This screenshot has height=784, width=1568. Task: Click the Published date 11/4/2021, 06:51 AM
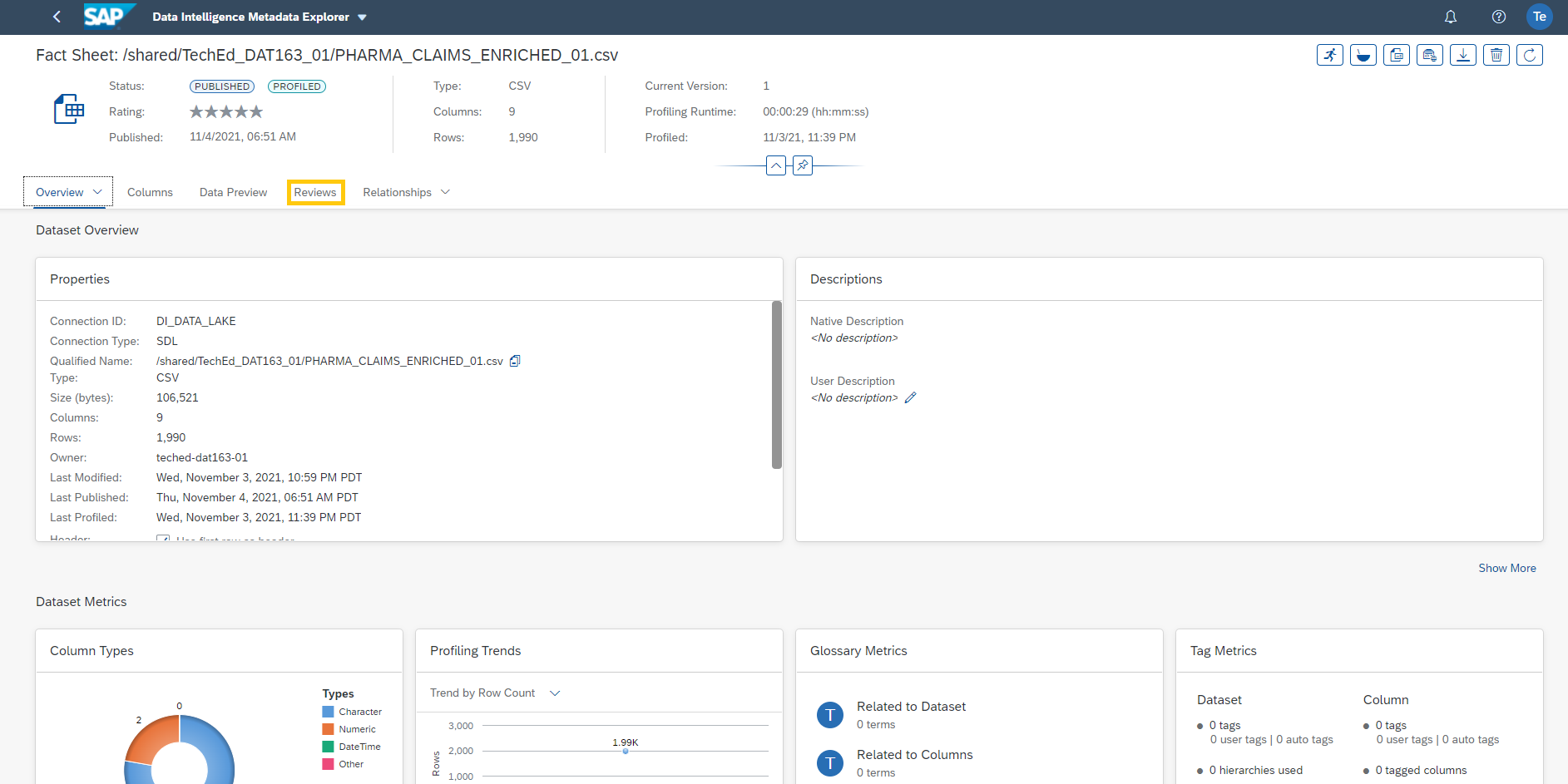tap(243, 136)
